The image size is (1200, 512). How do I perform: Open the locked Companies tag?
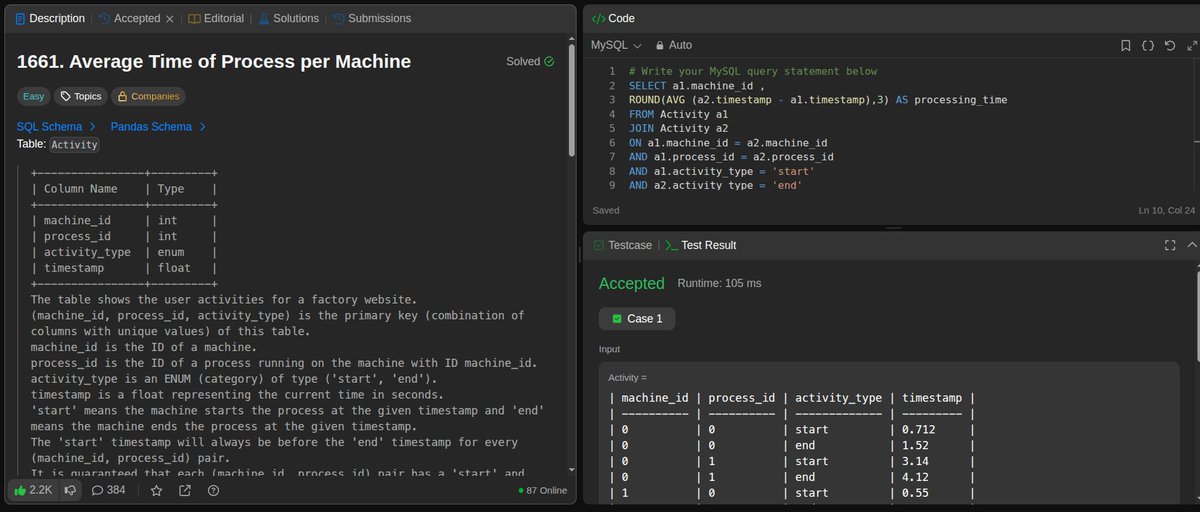[148, 97]
